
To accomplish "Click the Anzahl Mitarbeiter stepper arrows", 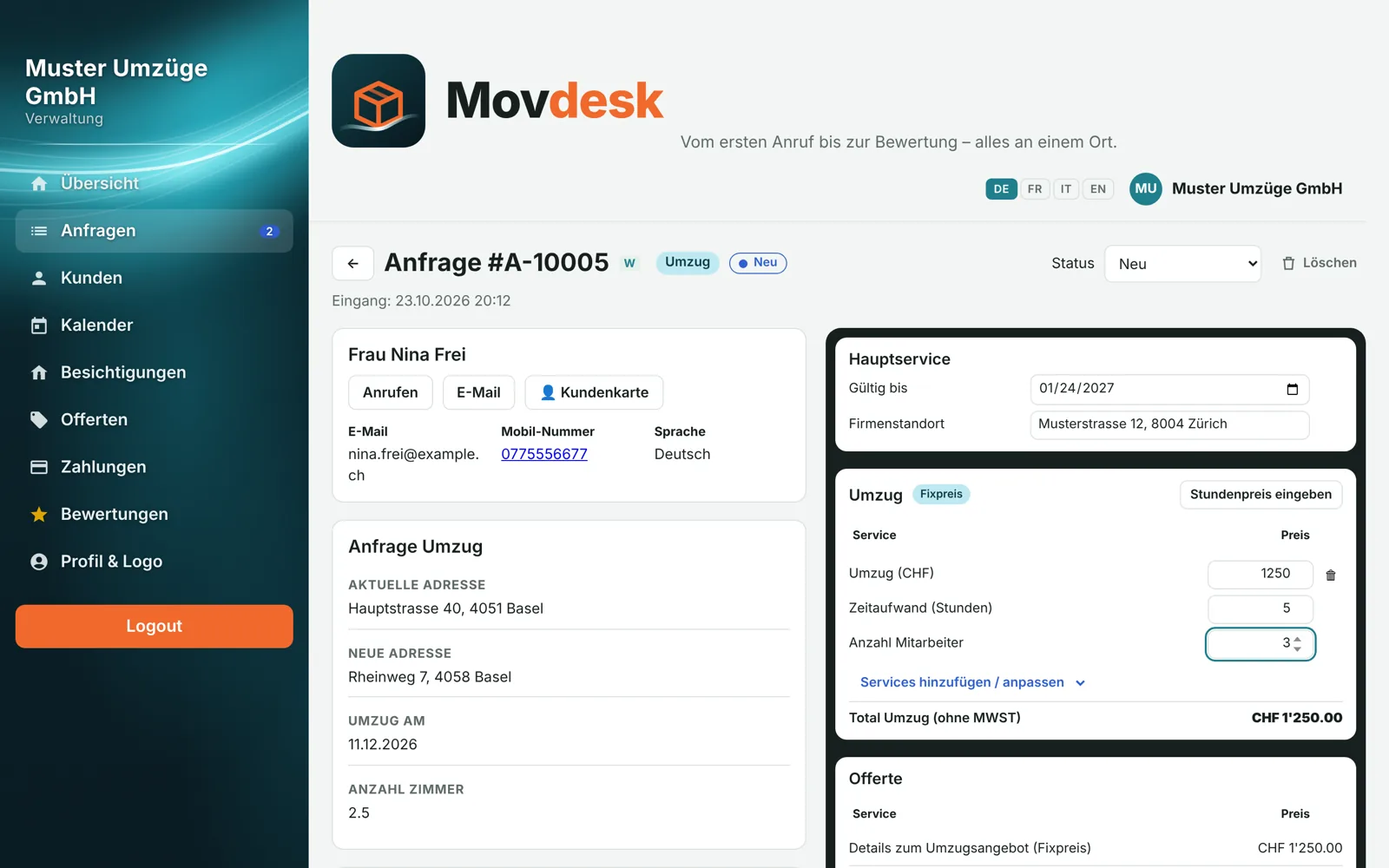I will [x=1298, y=643].
